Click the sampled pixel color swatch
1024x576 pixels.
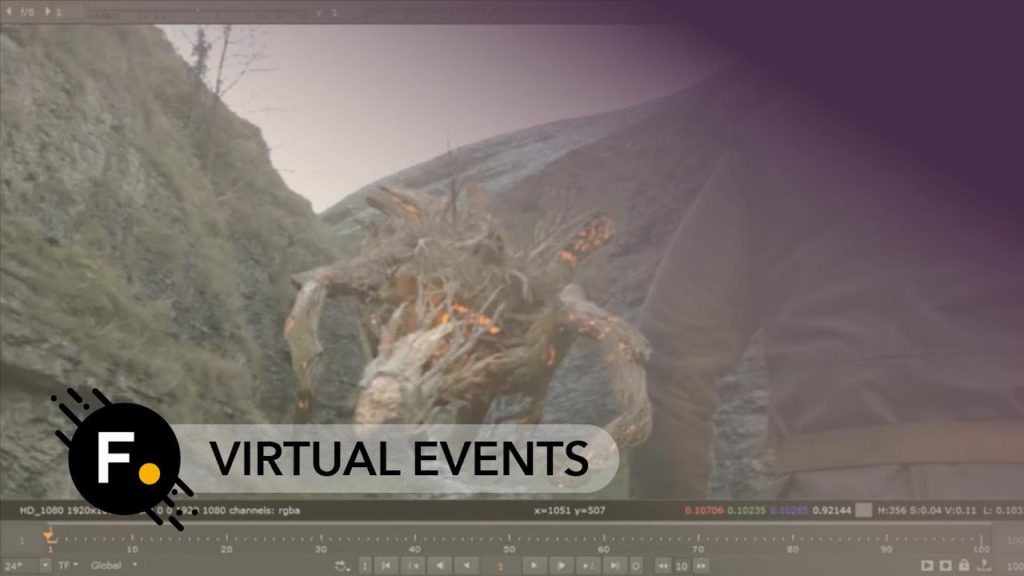point(862,510)
